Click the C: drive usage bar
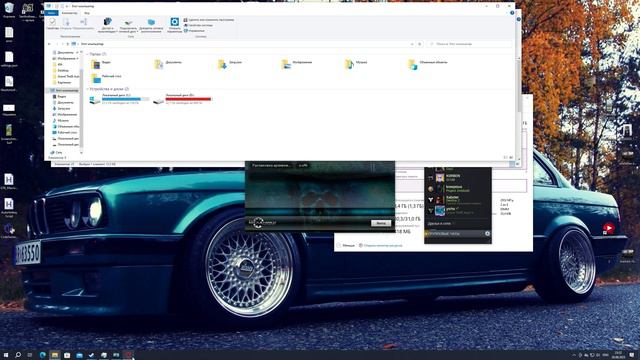Screen dimensions: 640x360 coord(125,99)
